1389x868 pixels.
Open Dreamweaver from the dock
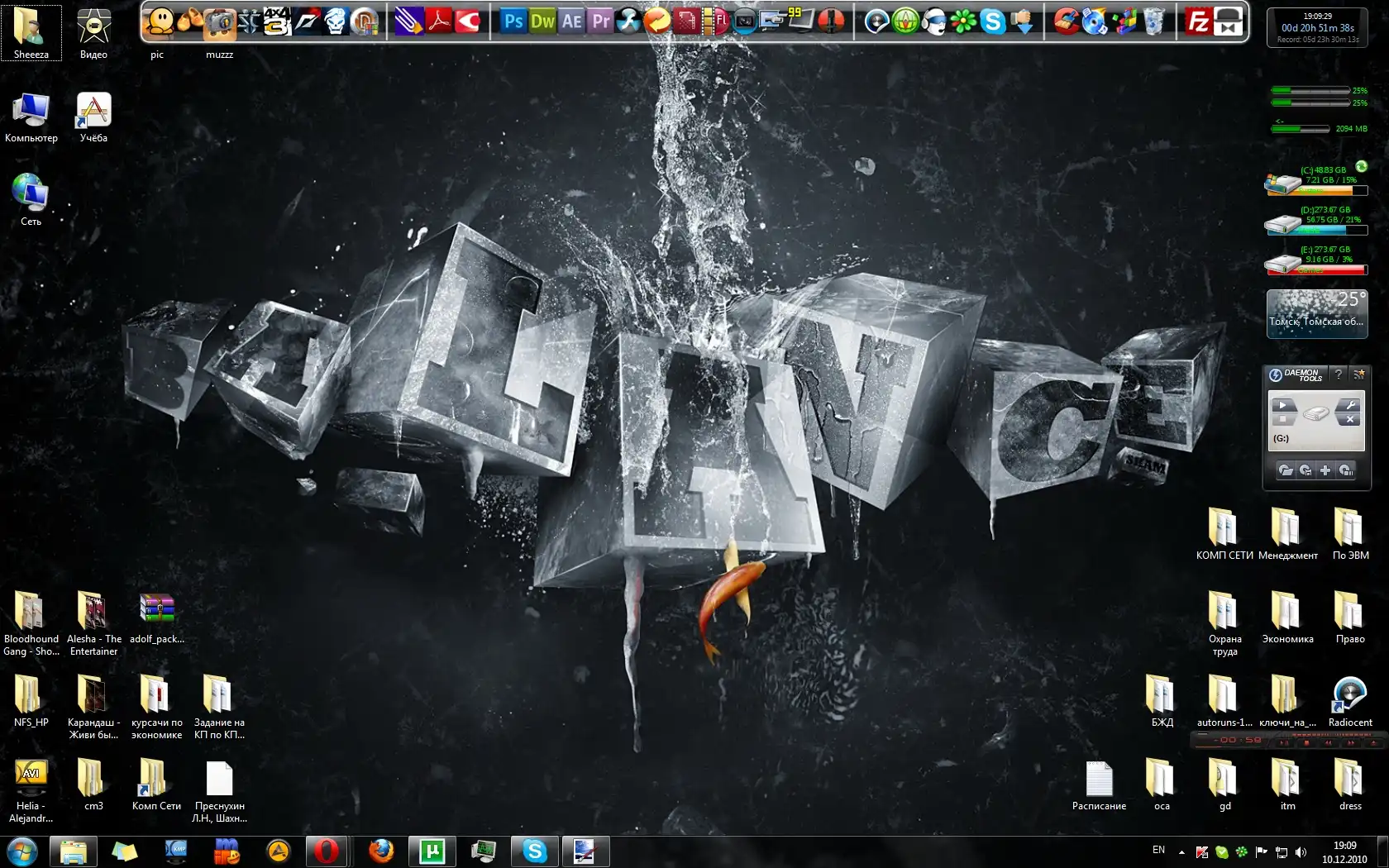coord(542,21)
